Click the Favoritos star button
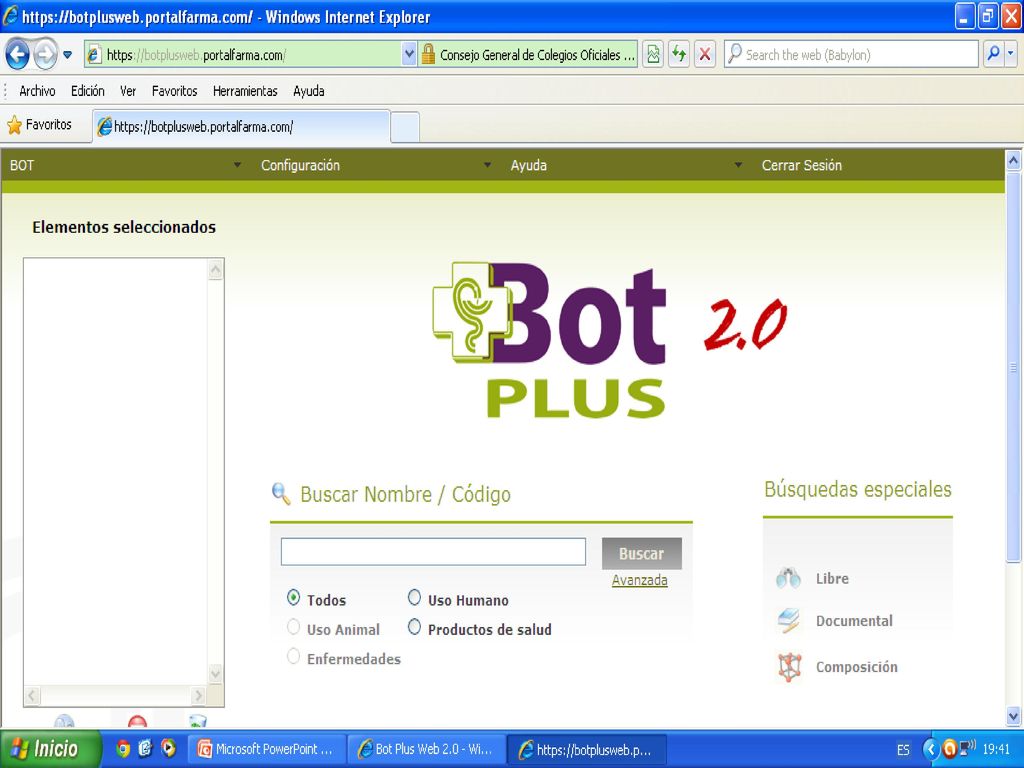 coord(39,125)
